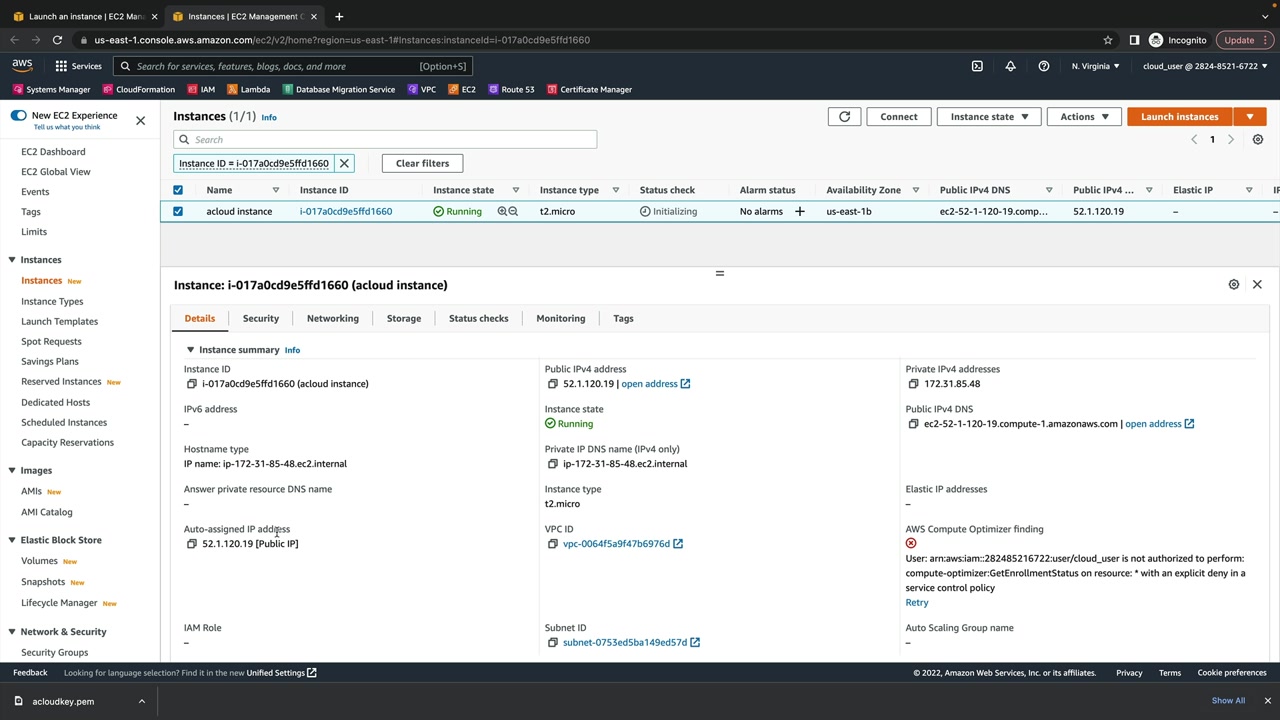
Task: Clear the Instance ID filter chip
Action: [344, 163]
